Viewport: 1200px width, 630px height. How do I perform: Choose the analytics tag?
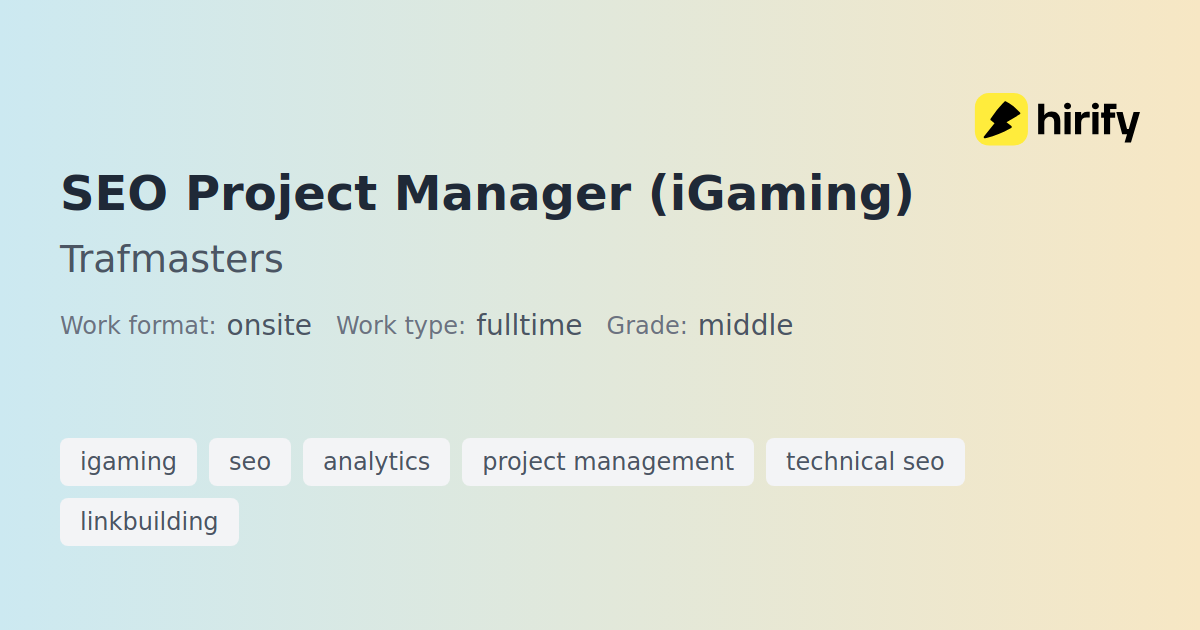[x=376, y=462]
